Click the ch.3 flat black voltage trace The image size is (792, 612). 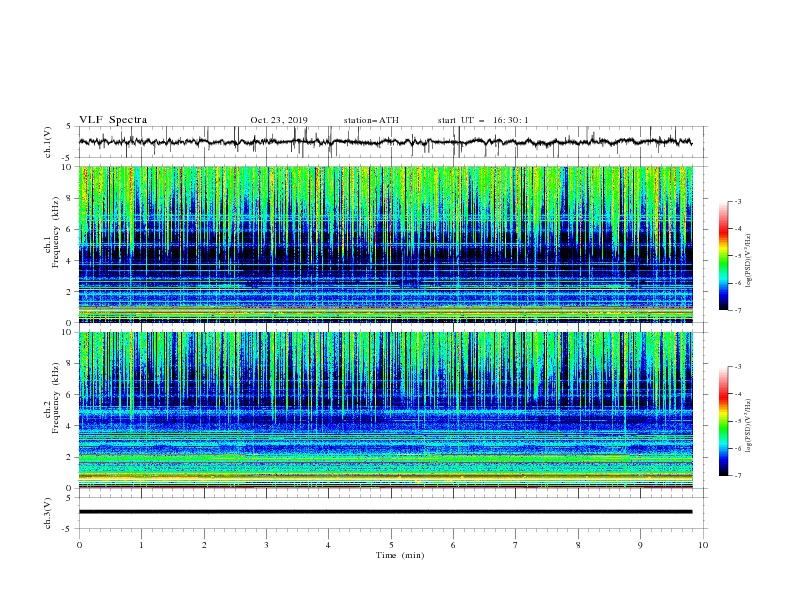(385, 512)
